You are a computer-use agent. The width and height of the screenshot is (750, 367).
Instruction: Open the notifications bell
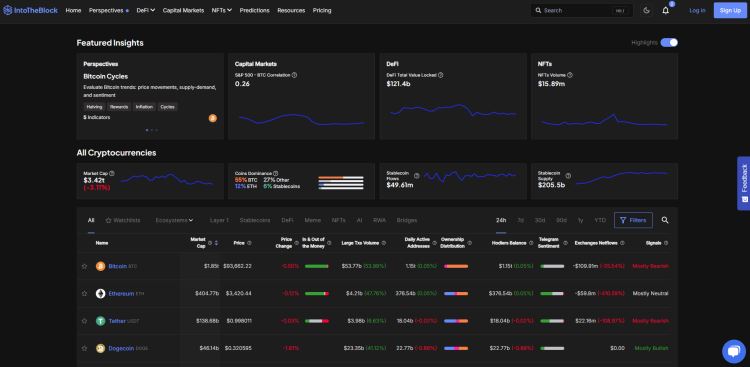(665, 11)
